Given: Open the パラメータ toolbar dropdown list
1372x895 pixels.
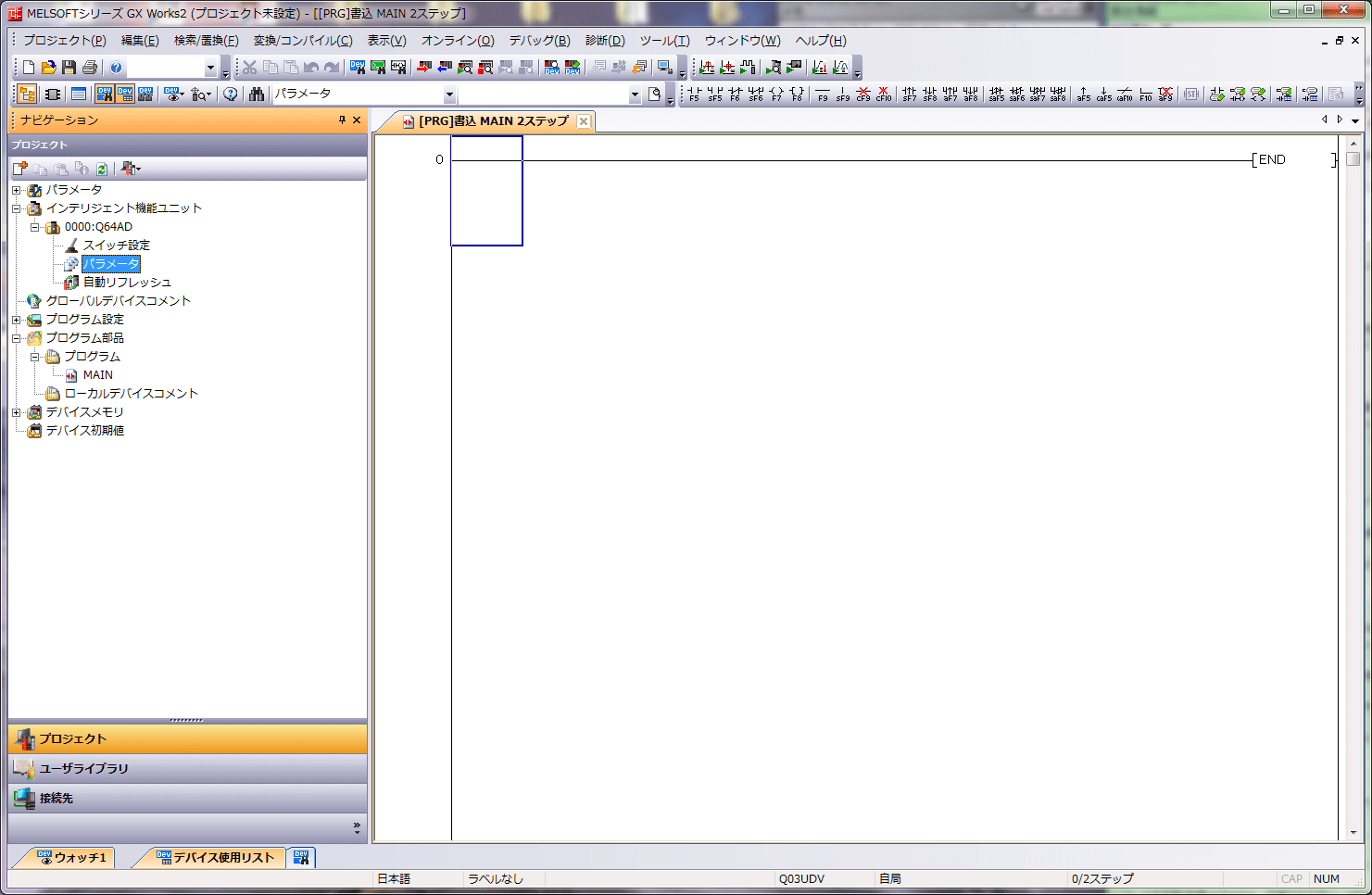Looking at the screenshot, I should point(449,95).
